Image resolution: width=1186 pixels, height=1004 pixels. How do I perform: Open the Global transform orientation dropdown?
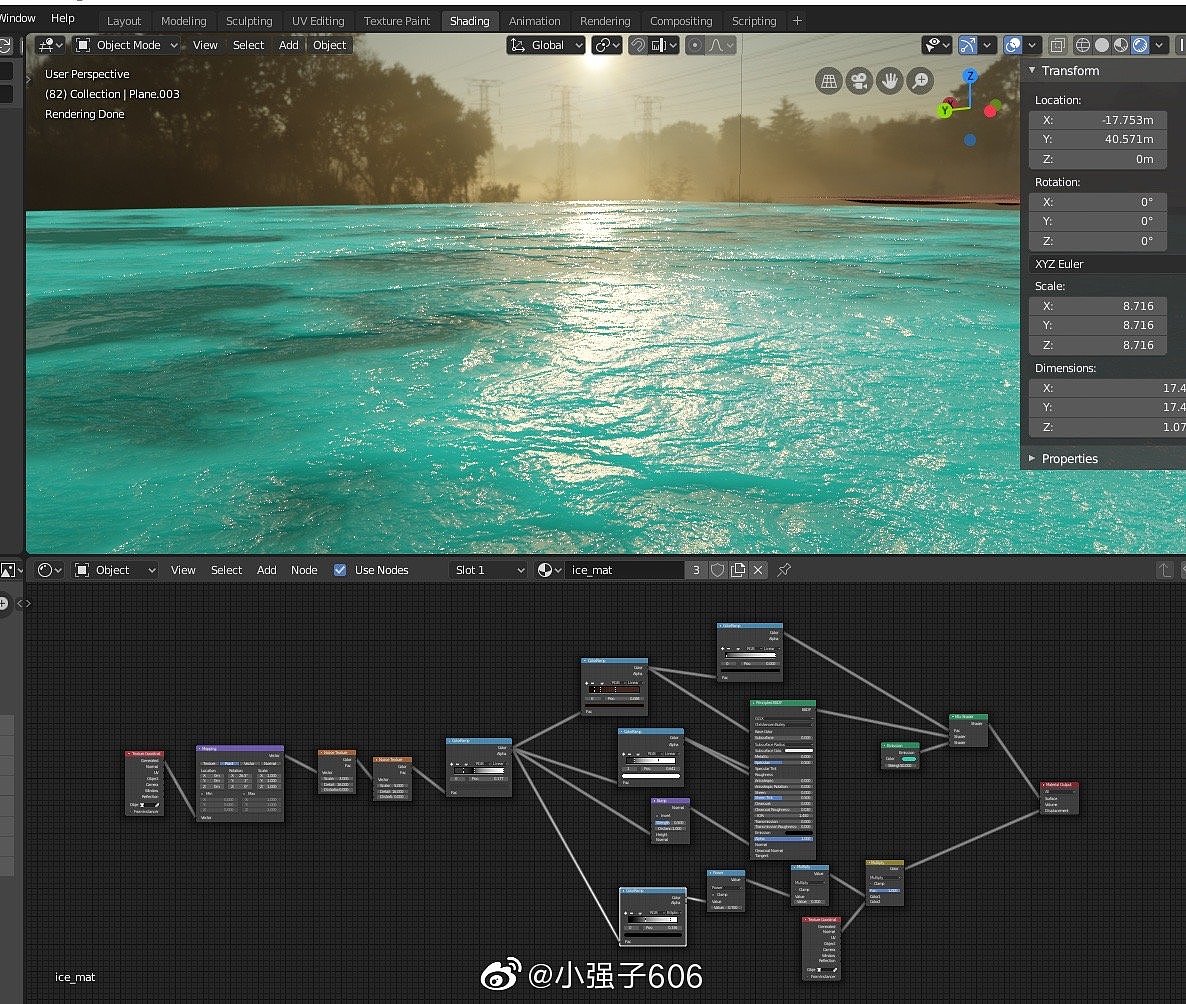pos(545,44)
